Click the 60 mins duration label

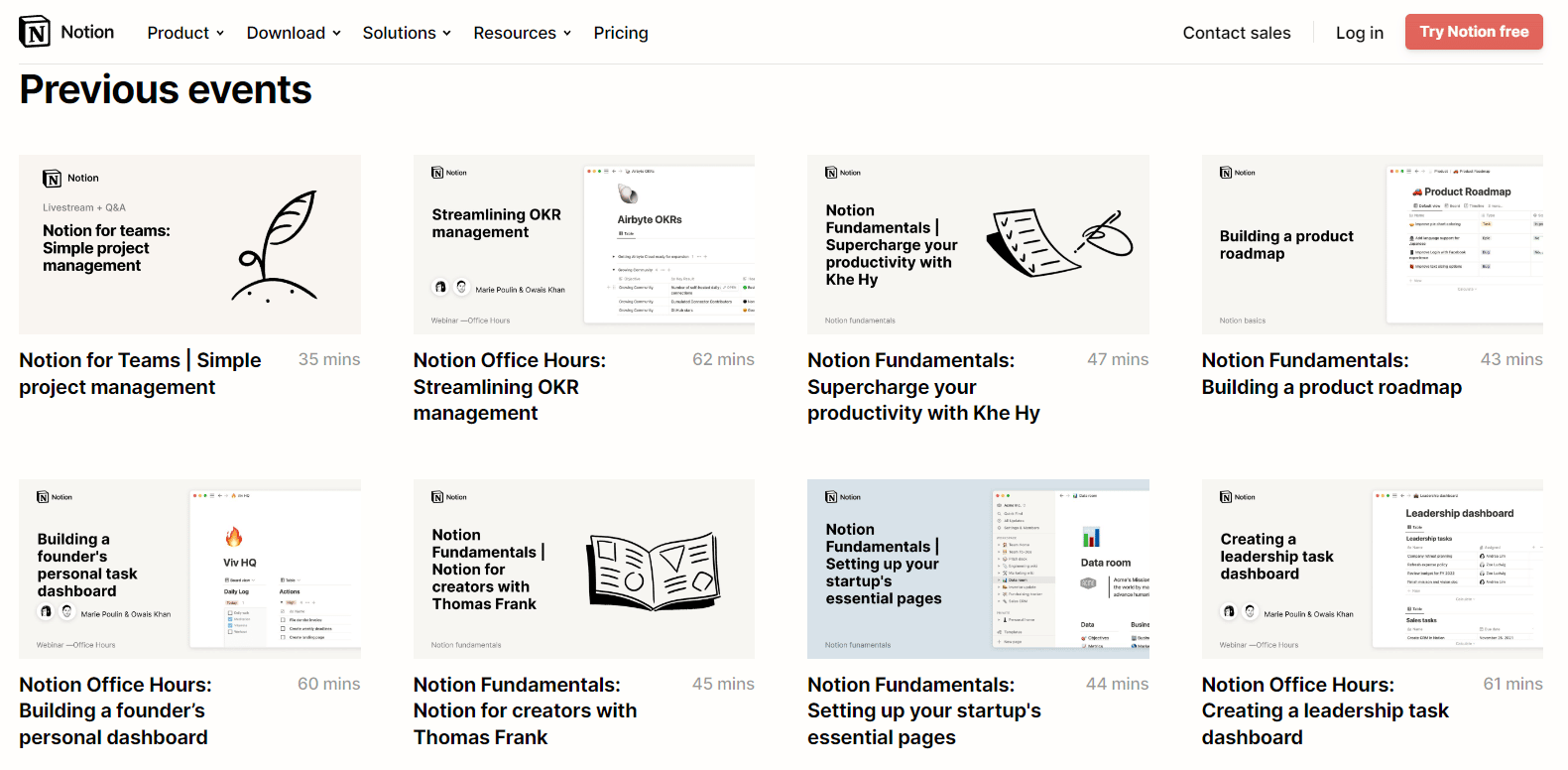coord(329,684)
